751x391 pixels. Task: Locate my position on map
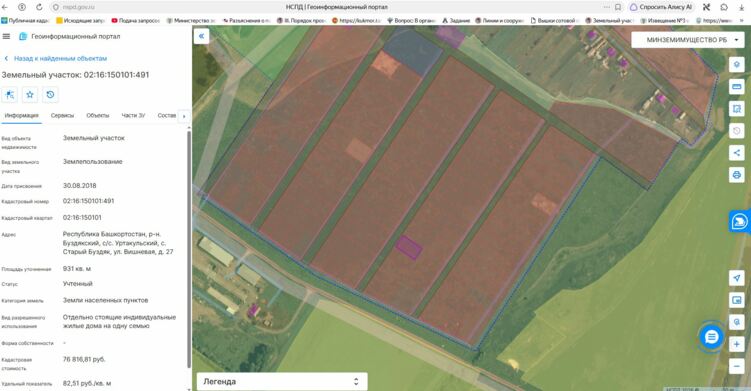tap(737, 278)
